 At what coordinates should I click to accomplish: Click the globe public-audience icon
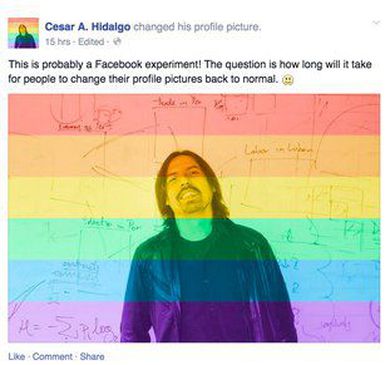click(x=117, y=42)
